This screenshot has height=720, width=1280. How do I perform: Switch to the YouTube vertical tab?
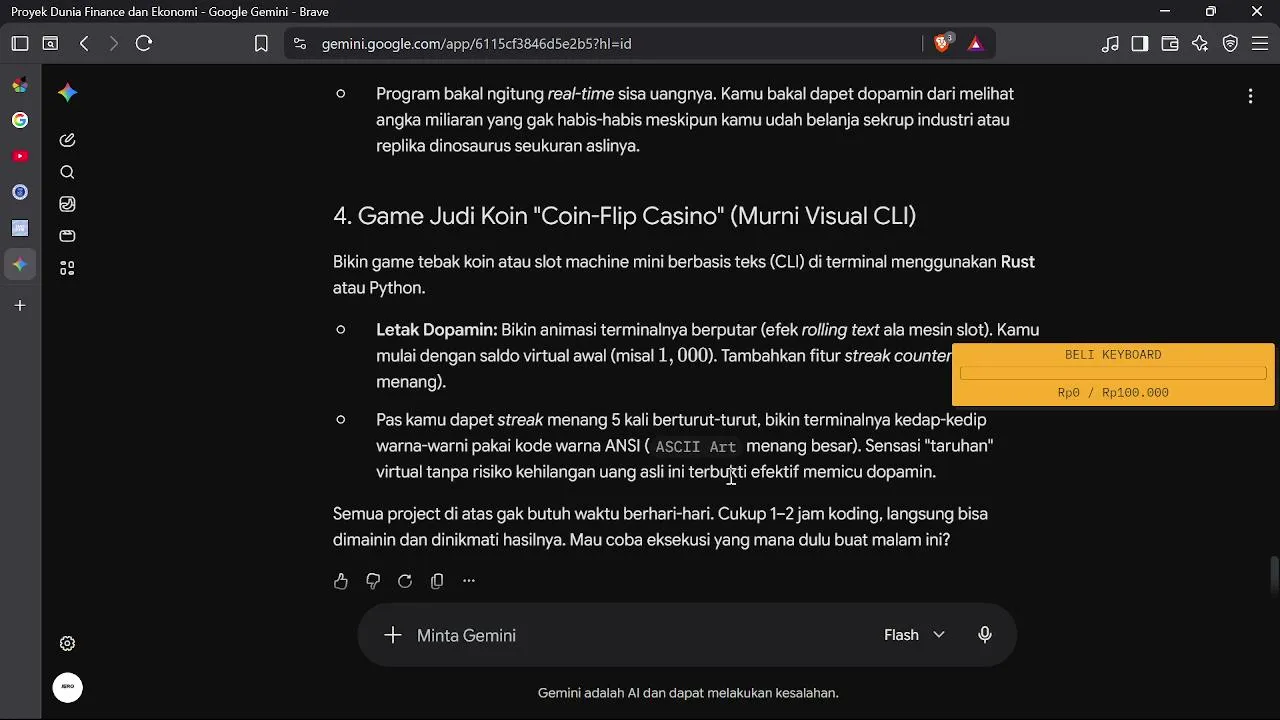20,156
